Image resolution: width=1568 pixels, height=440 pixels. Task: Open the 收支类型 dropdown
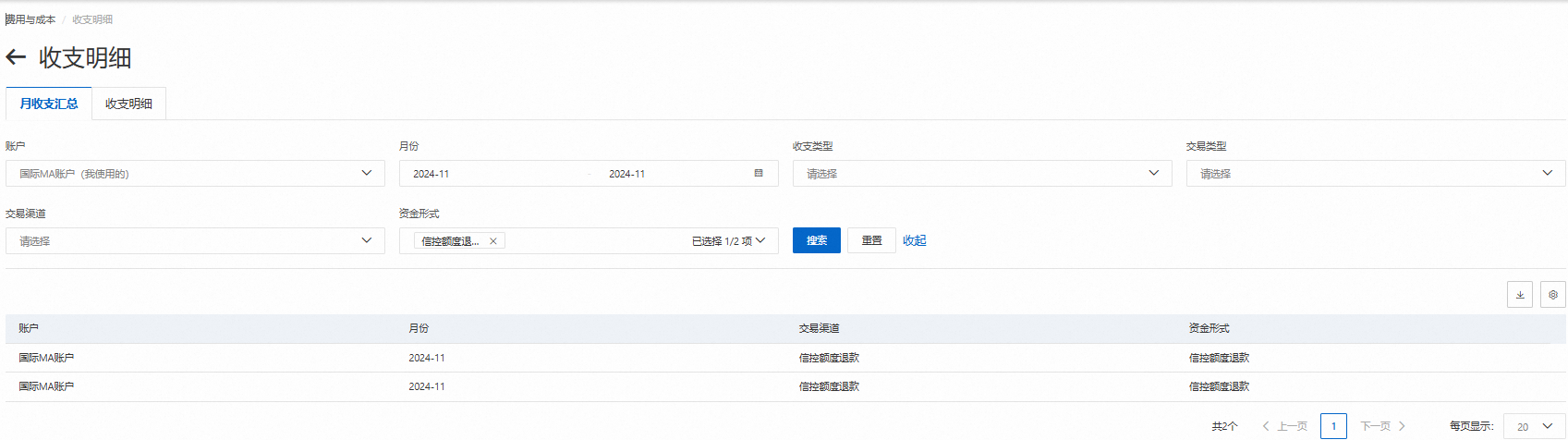pos(982,174)
